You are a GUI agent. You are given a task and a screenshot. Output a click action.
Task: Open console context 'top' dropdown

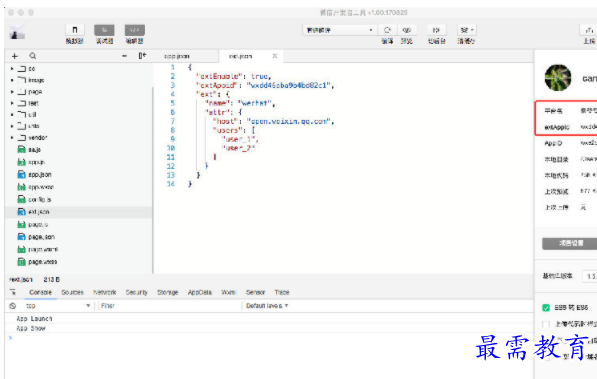coord(57,306)
